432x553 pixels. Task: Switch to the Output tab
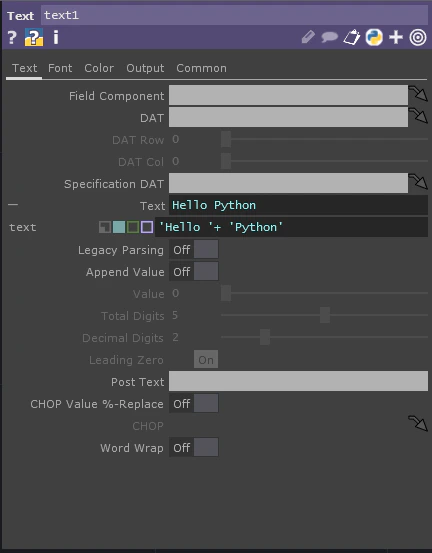pyautogui.click(x=145, y=68)
